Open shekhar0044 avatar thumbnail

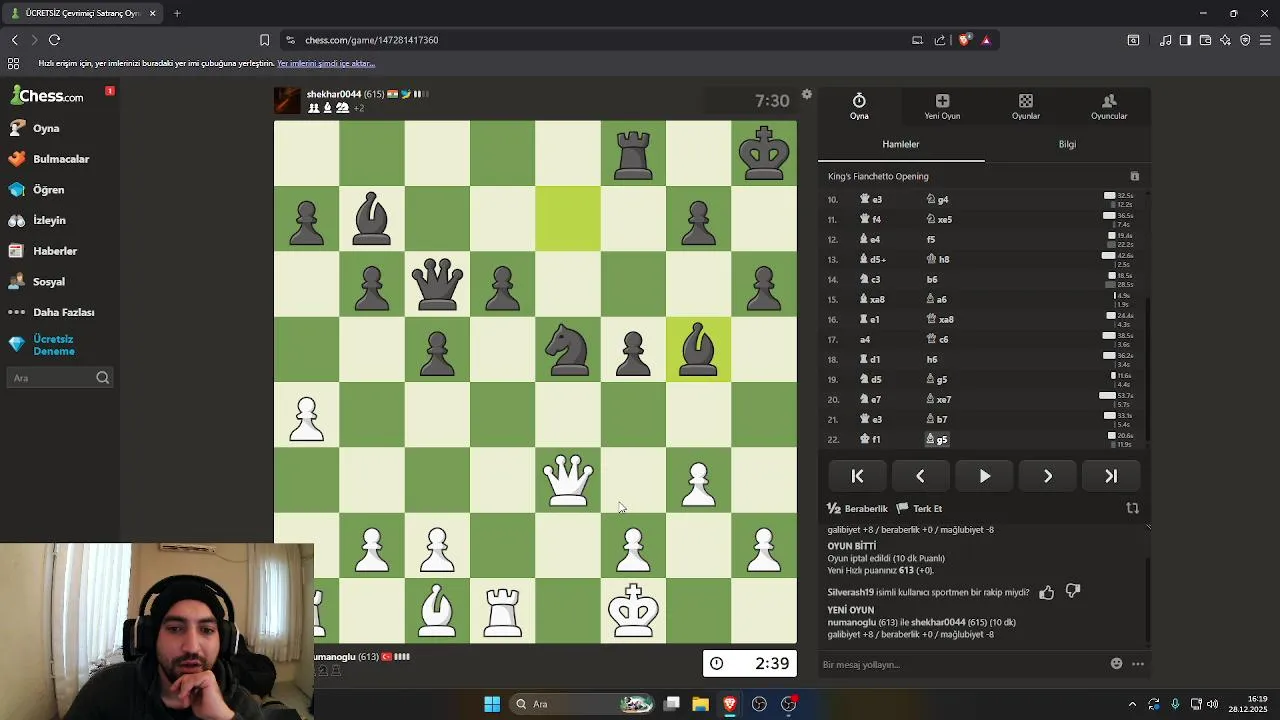point(287,100)
